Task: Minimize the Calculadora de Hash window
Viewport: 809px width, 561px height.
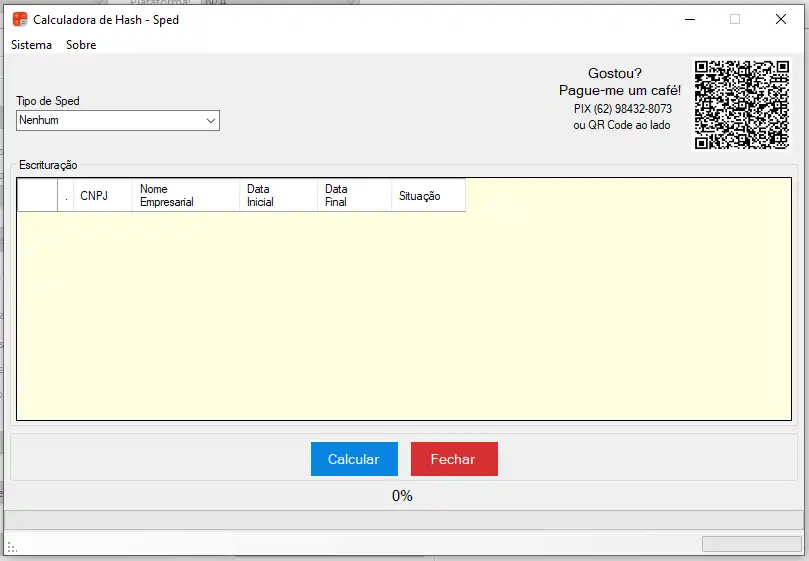Action: pyautogui.click(x=690, y=20)
